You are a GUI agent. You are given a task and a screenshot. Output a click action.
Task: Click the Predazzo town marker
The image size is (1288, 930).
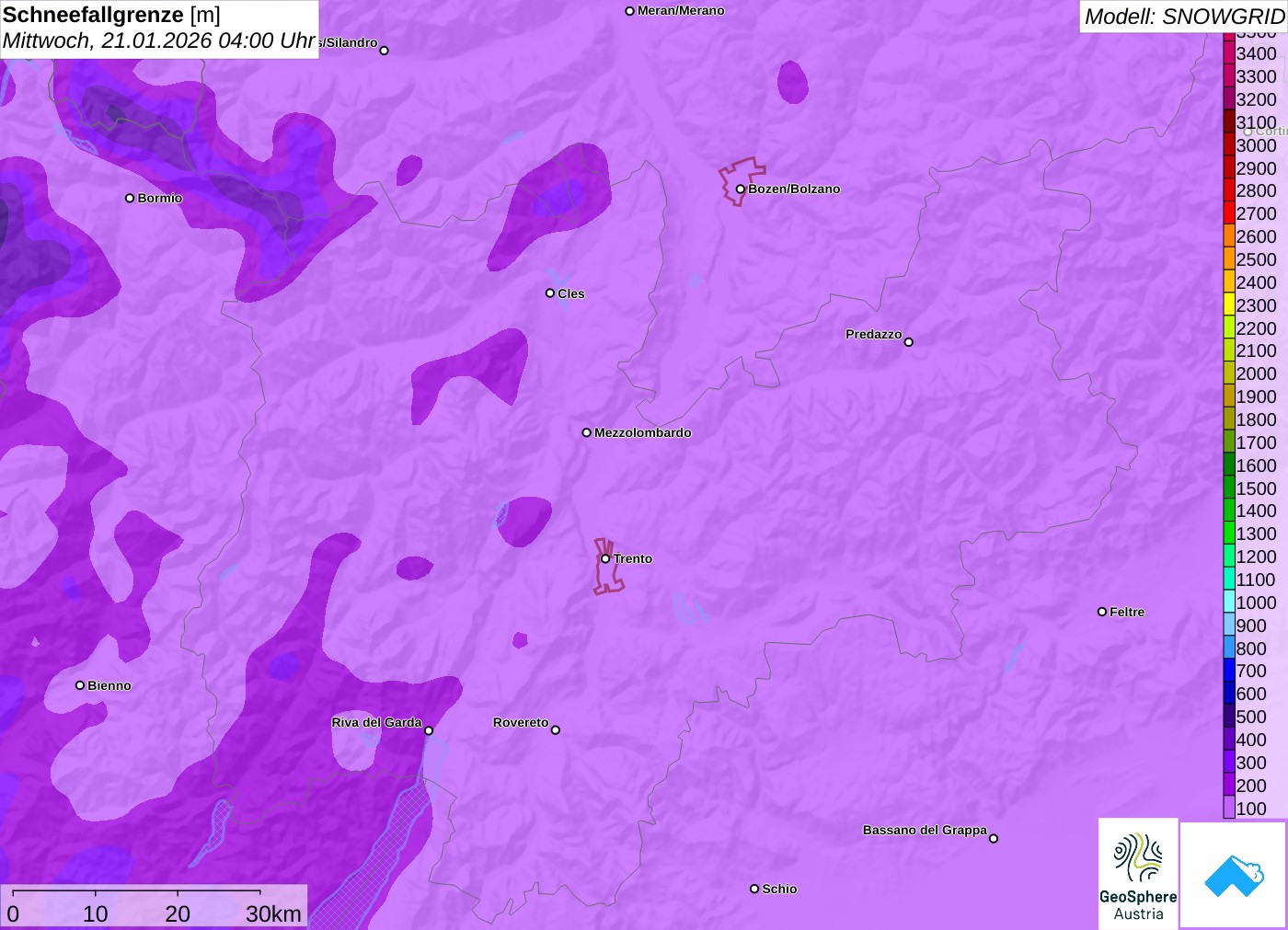click(909, 341)
